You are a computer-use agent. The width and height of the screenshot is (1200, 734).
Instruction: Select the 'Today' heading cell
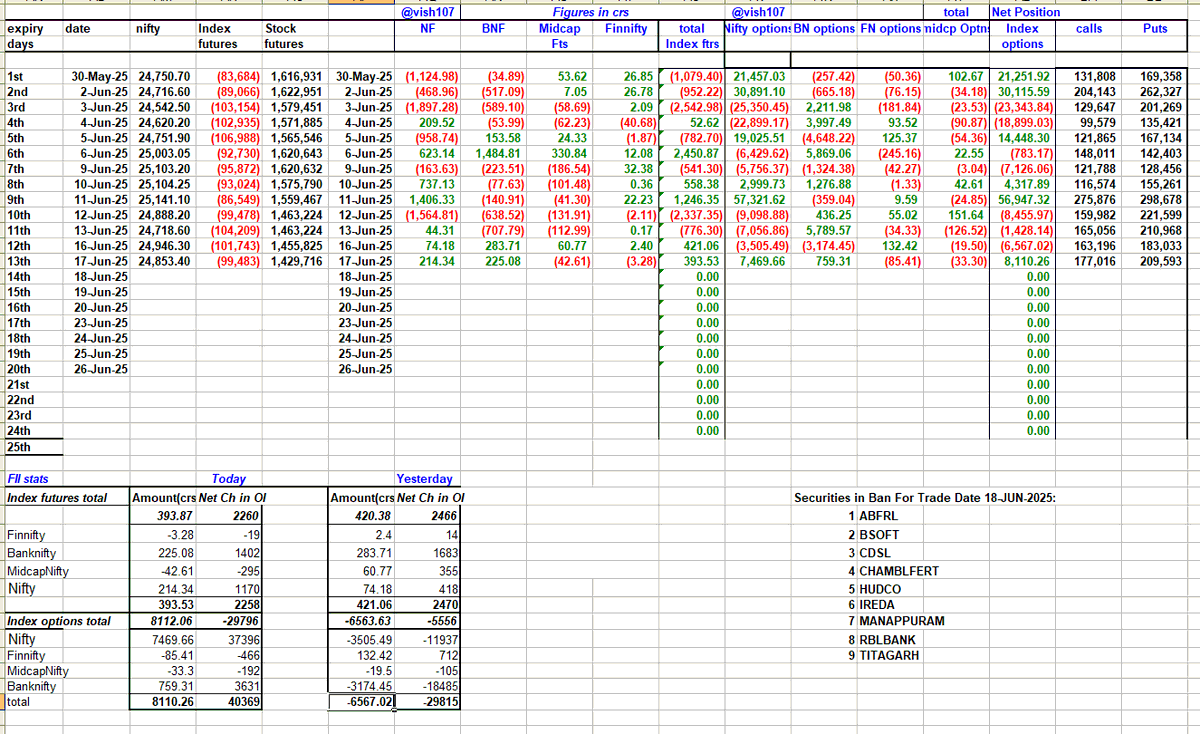tap(228, 479)
